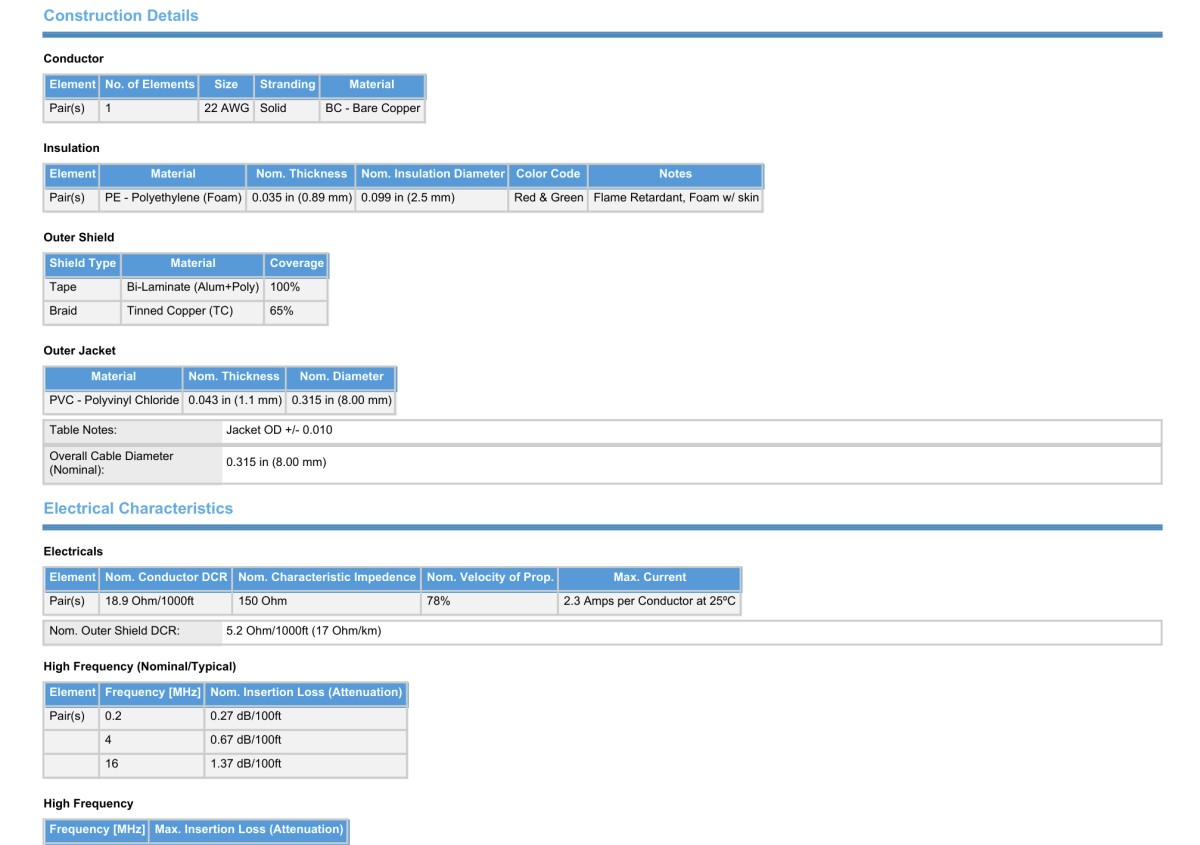The image size is (1200, 845).
Task: Click the Coverage column header
Action: [297, 264]
